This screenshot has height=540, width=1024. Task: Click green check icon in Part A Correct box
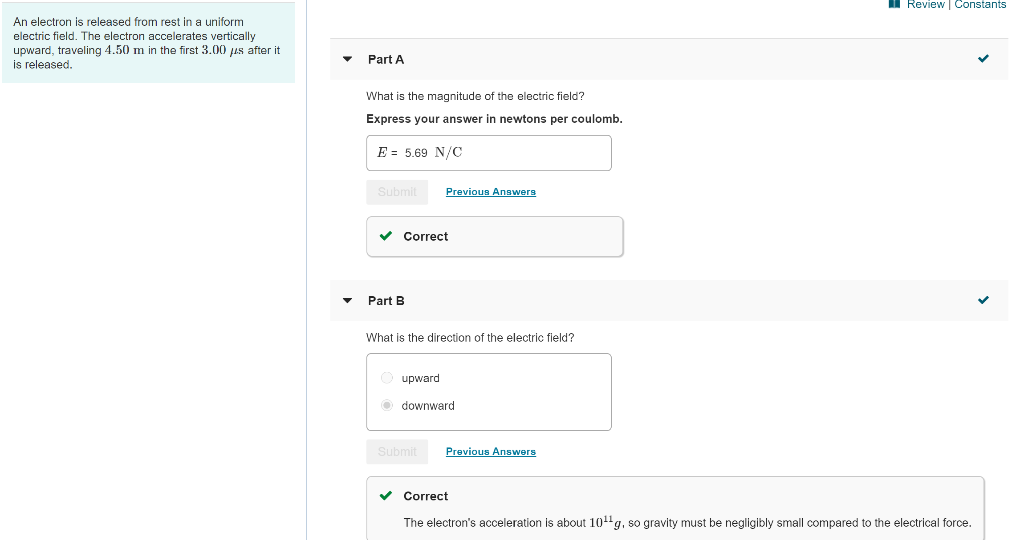386,237
